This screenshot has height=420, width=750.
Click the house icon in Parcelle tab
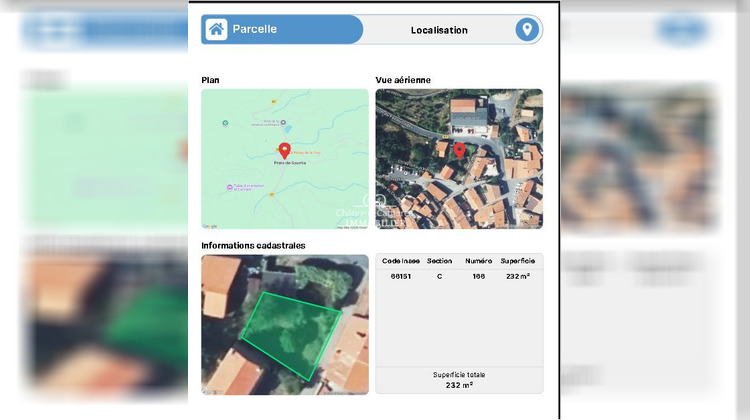(x=216, y=29)
